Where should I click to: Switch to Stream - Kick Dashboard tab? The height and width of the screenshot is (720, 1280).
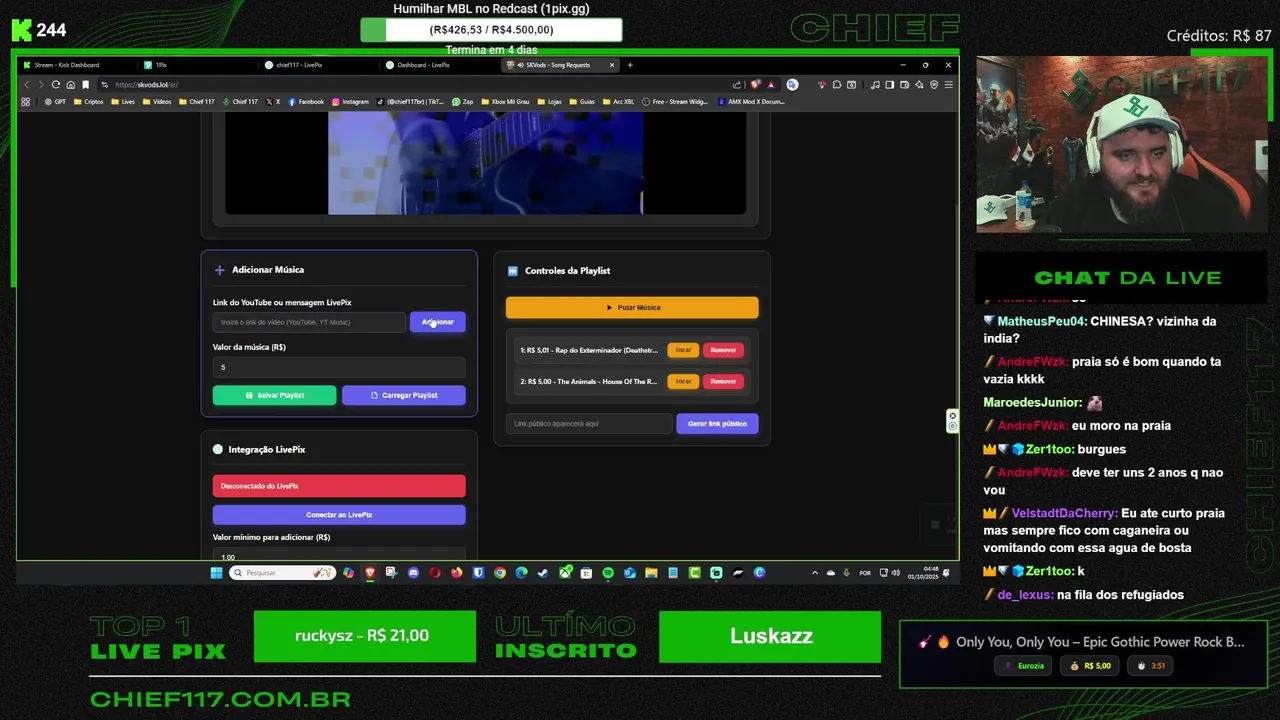[x=76, y=65]
